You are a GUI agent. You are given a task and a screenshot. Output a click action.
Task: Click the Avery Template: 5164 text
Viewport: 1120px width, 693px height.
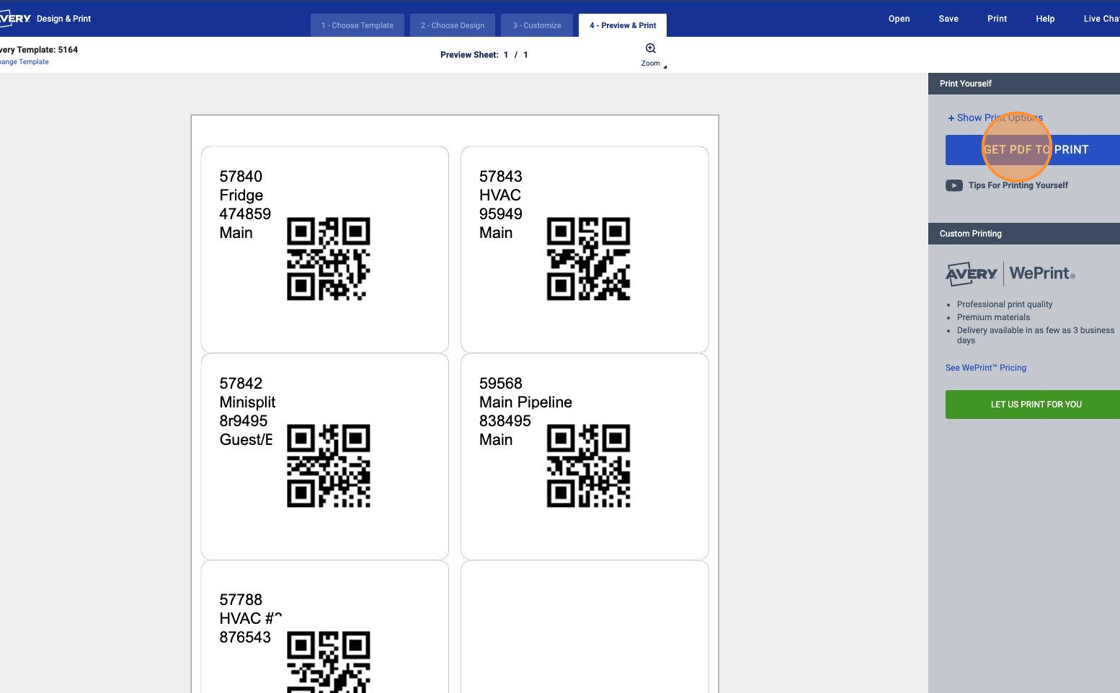click(x=39, y=50)
